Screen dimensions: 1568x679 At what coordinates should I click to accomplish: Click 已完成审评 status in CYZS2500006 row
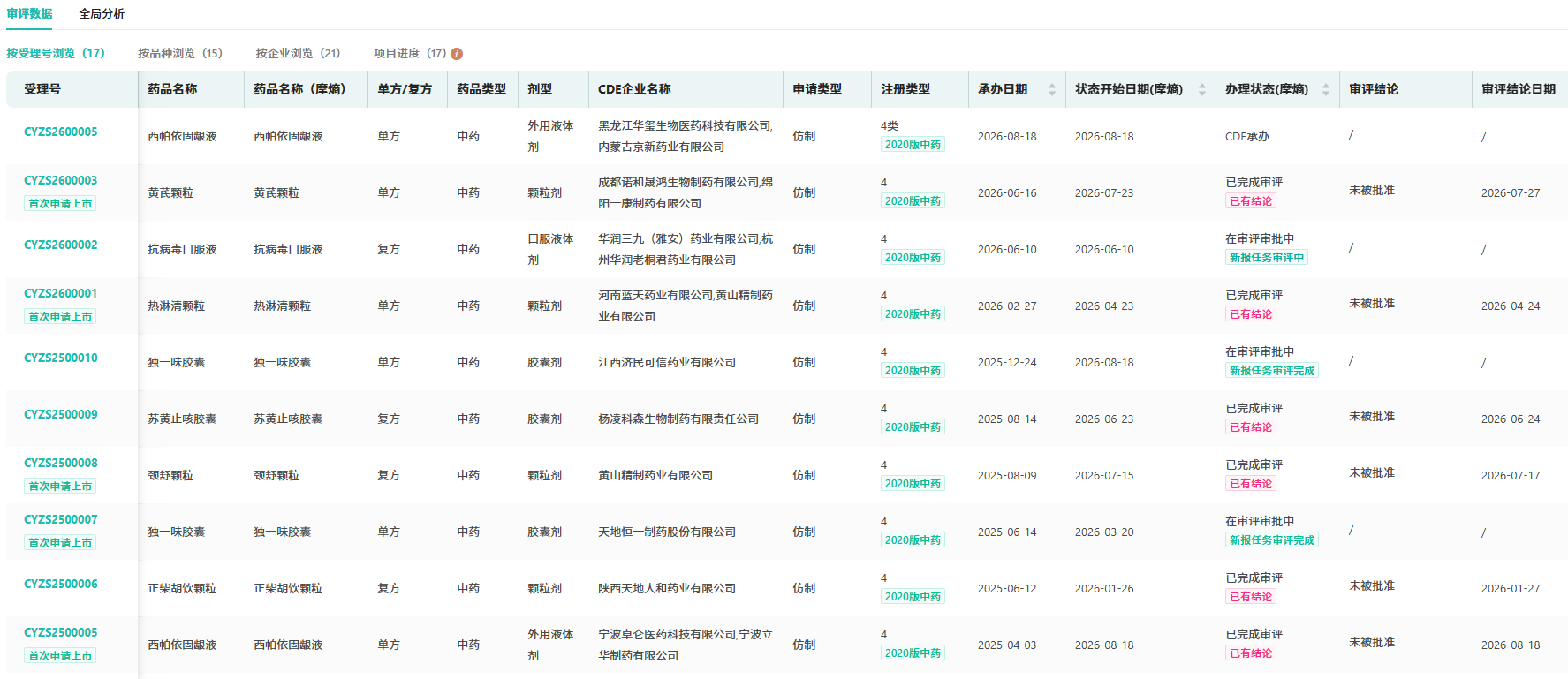point(1254,577)
